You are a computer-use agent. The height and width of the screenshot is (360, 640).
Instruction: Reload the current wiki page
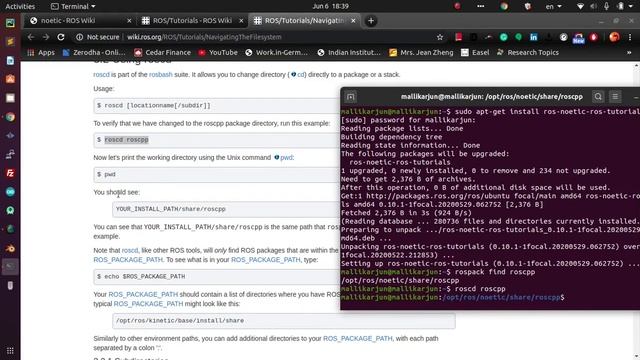click(x=61, y=37)
